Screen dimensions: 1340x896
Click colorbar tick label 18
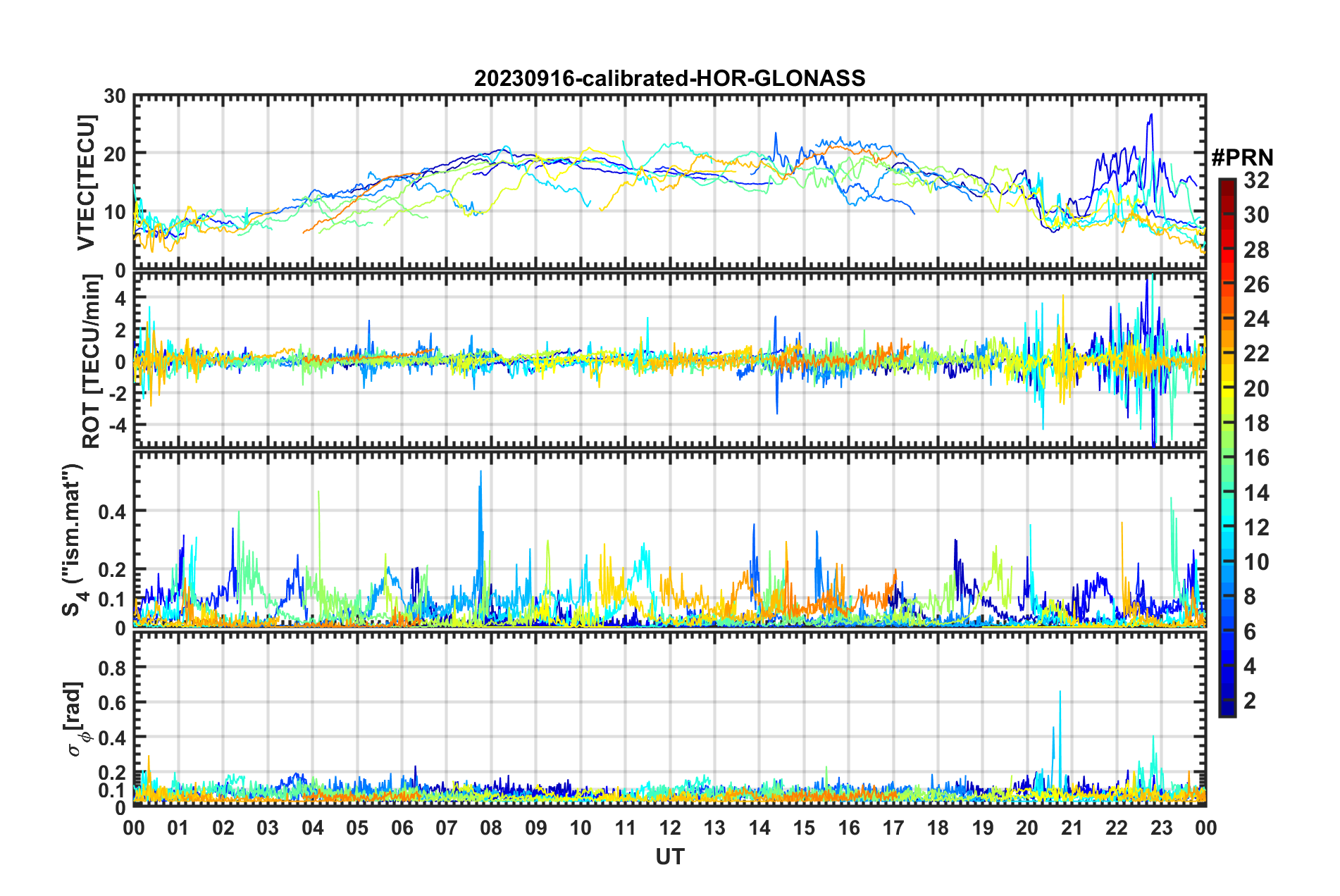[x=1256, y=423]
